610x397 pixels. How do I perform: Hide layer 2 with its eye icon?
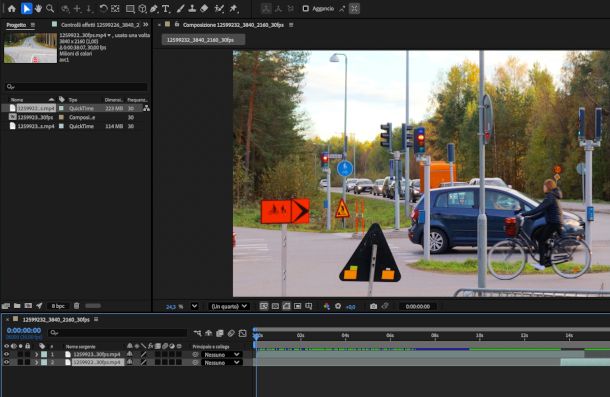pyautogui.click(x=6, y=362)
